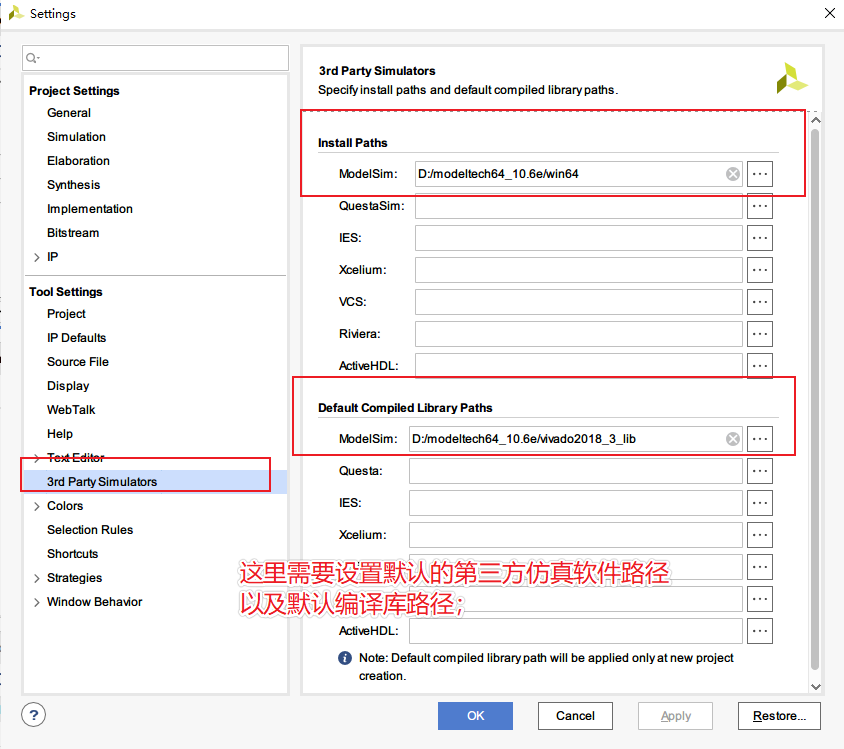Select Display settings
This screenshot has height=749, width=844.
[68, 386]
